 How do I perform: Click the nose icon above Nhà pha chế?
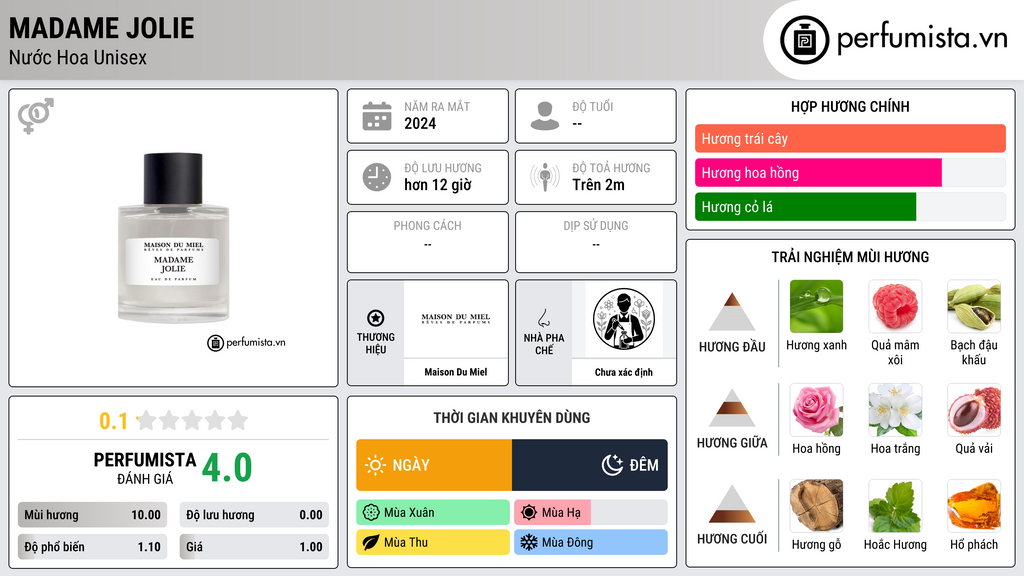pos(543,318)
